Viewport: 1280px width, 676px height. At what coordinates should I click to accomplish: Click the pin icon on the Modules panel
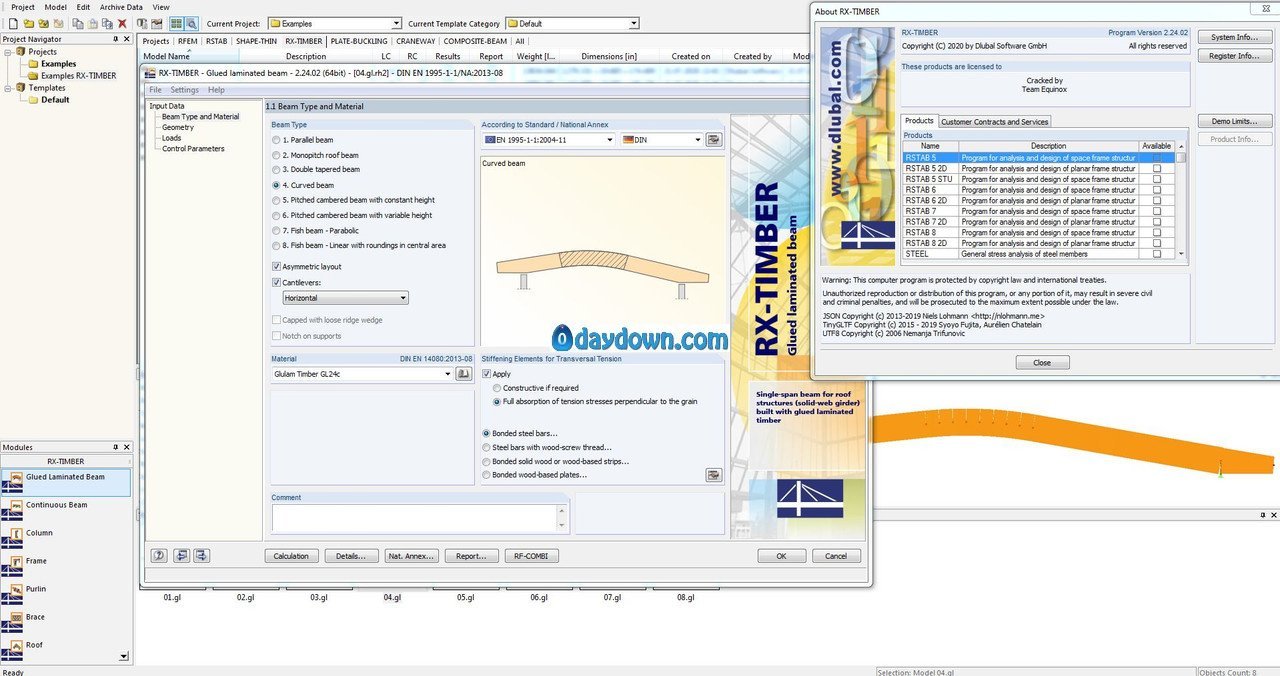tap(115, 447)
